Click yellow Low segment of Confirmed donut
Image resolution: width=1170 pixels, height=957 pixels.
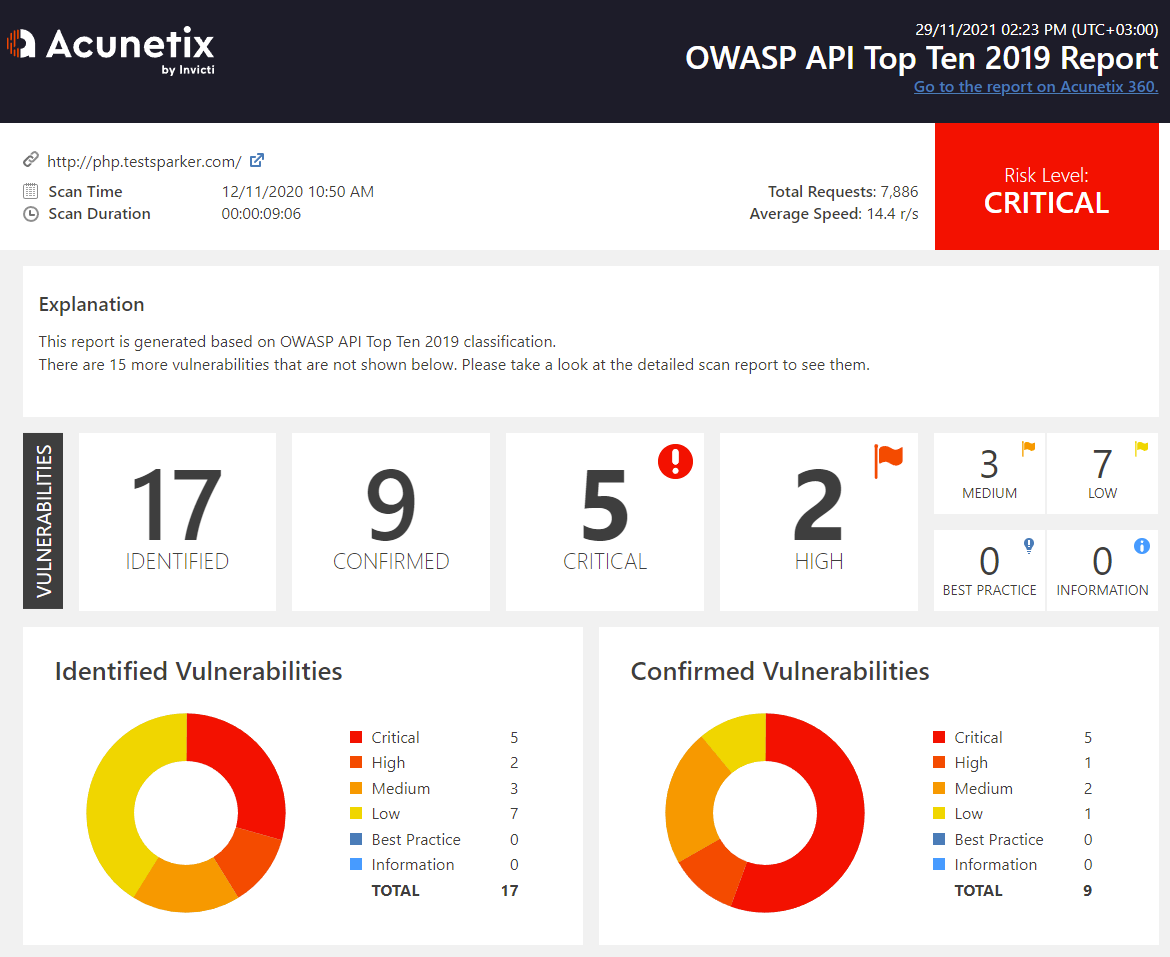tap(740, 740)
